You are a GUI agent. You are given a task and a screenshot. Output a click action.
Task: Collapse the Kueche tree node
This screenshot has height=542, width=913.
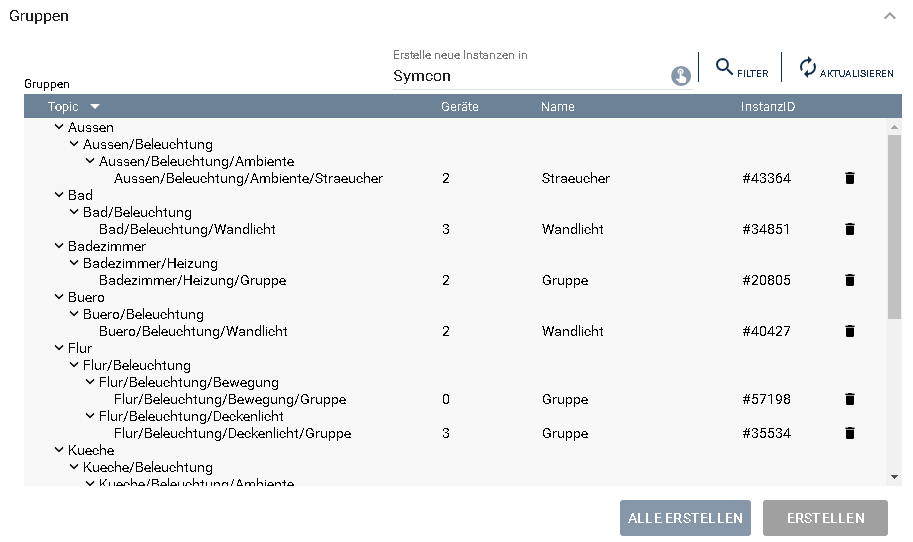(59, 450)
